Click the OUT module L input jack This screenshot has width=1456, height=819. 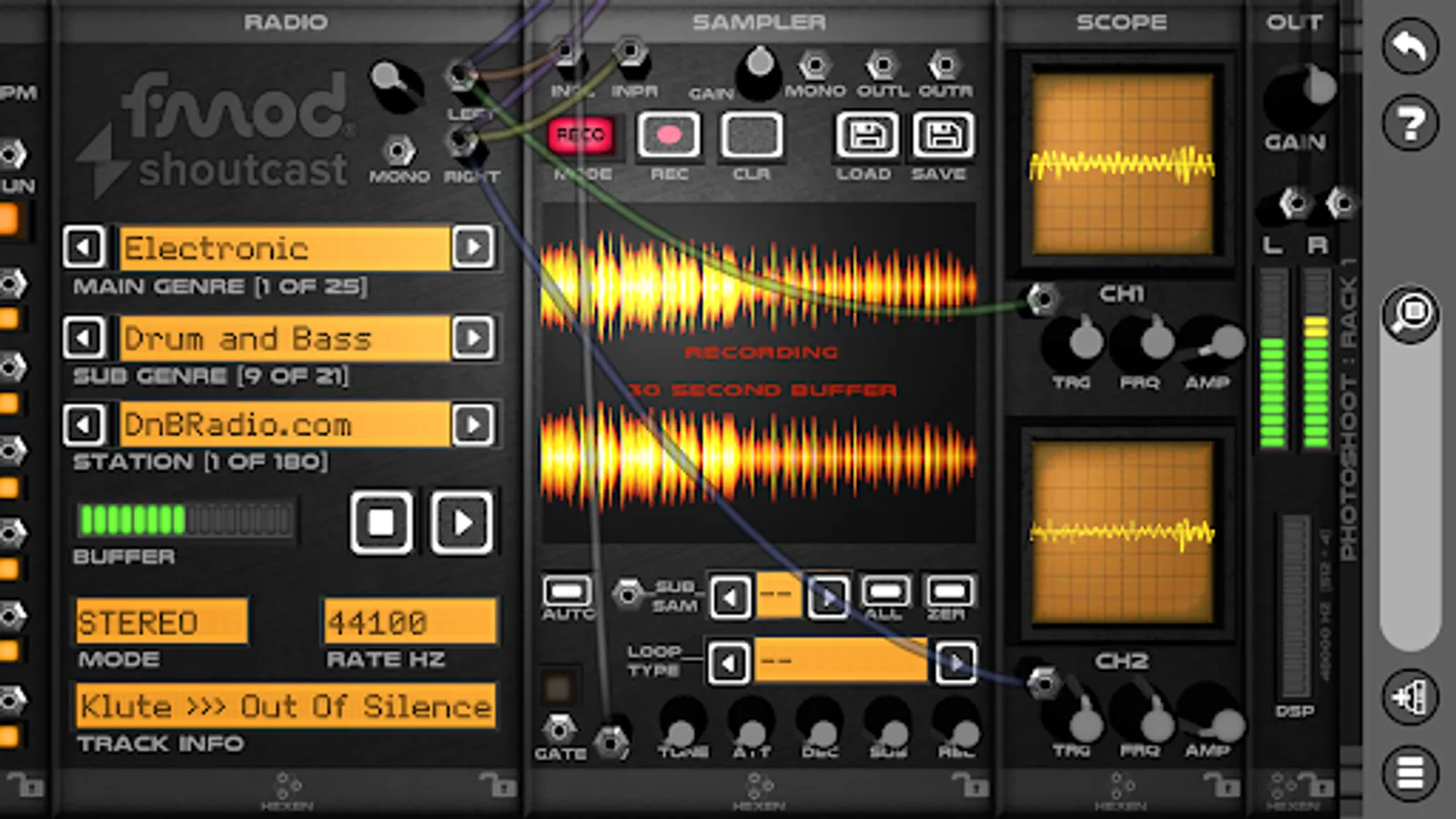pyautogui.click(x=1294, y=202)
